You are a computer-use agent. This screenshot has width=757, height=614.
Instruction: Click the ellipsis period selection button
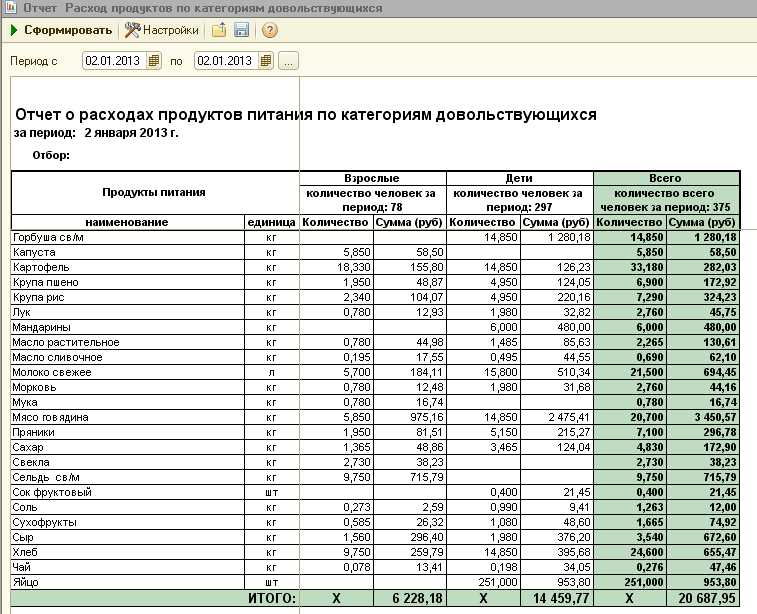288,61
